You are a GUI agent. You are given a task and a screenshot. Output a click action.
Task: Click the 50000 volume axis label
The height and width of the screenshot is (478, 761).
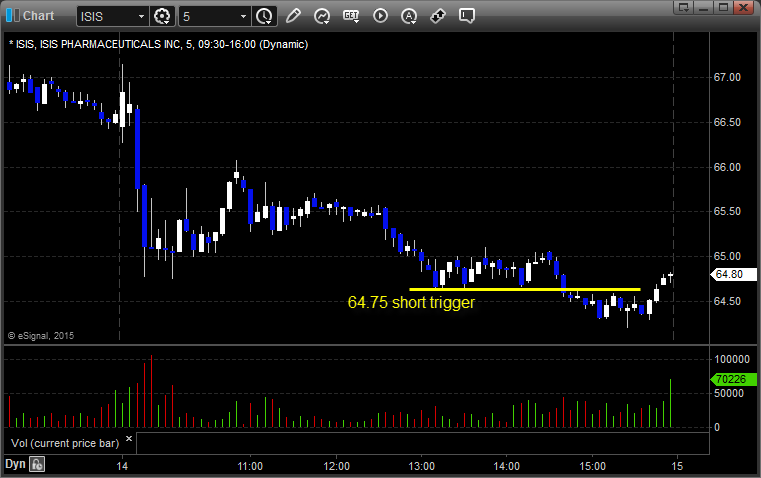point(729,394)
